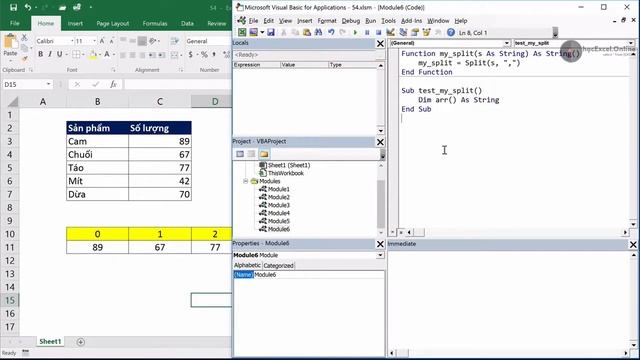Apply percent style in Excel ribbon
The height and width of the screenshot is (360, 640).
204,54
